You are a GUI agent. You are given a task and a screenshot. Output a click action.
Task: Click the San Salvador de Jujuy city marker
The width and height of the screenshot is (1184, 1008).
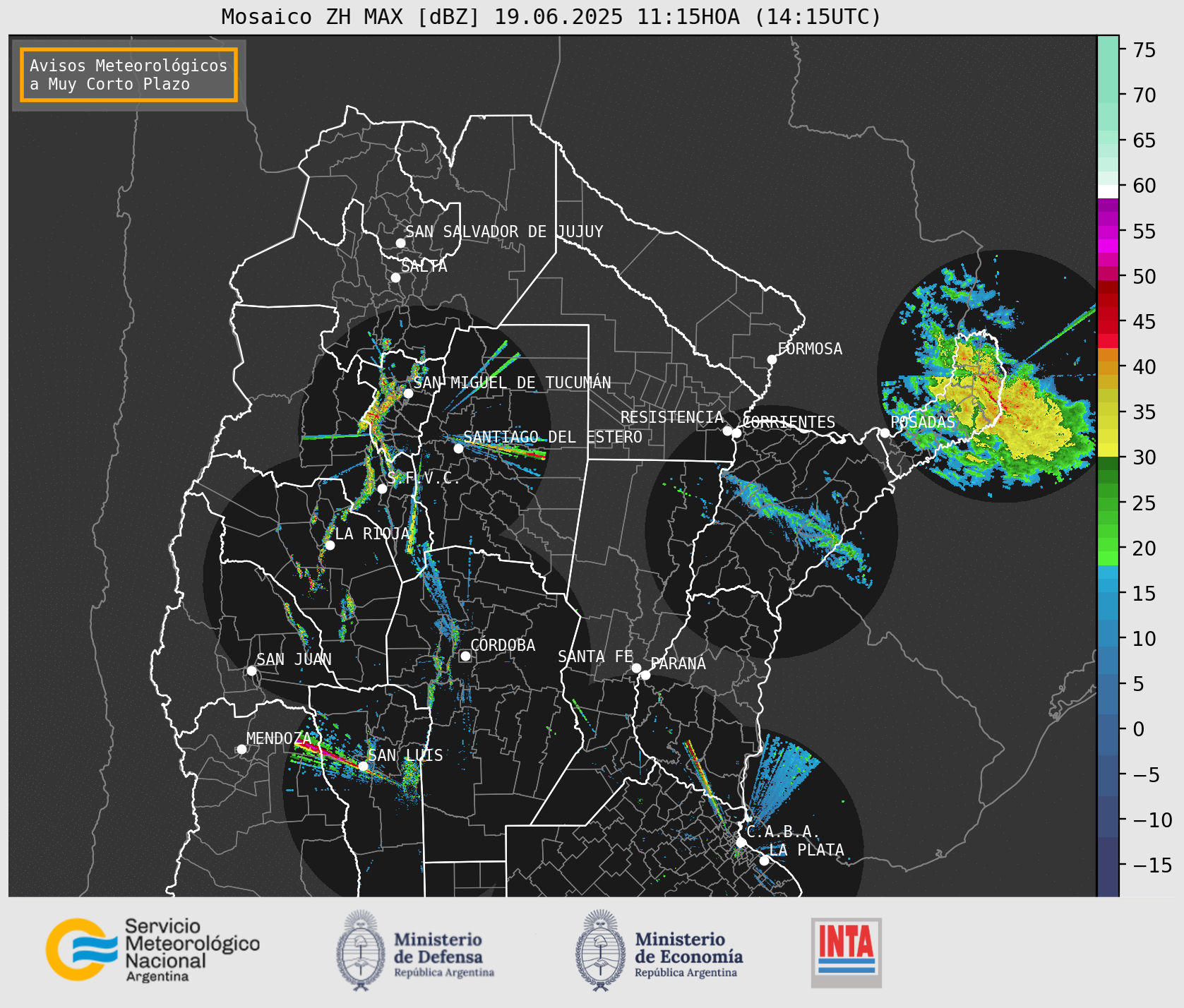click(400, 243)
